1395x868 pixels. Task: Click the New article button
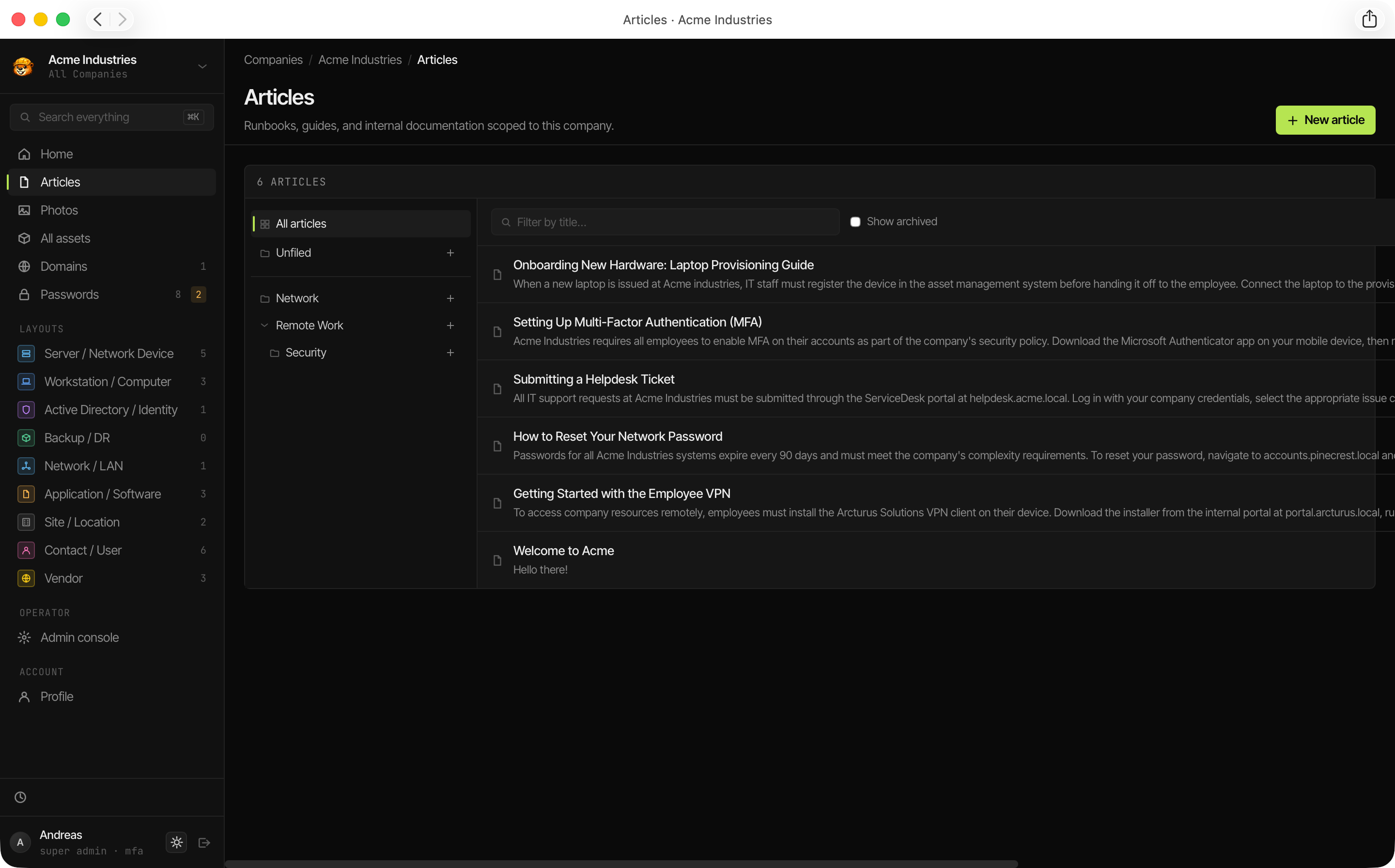point(1325,120)
